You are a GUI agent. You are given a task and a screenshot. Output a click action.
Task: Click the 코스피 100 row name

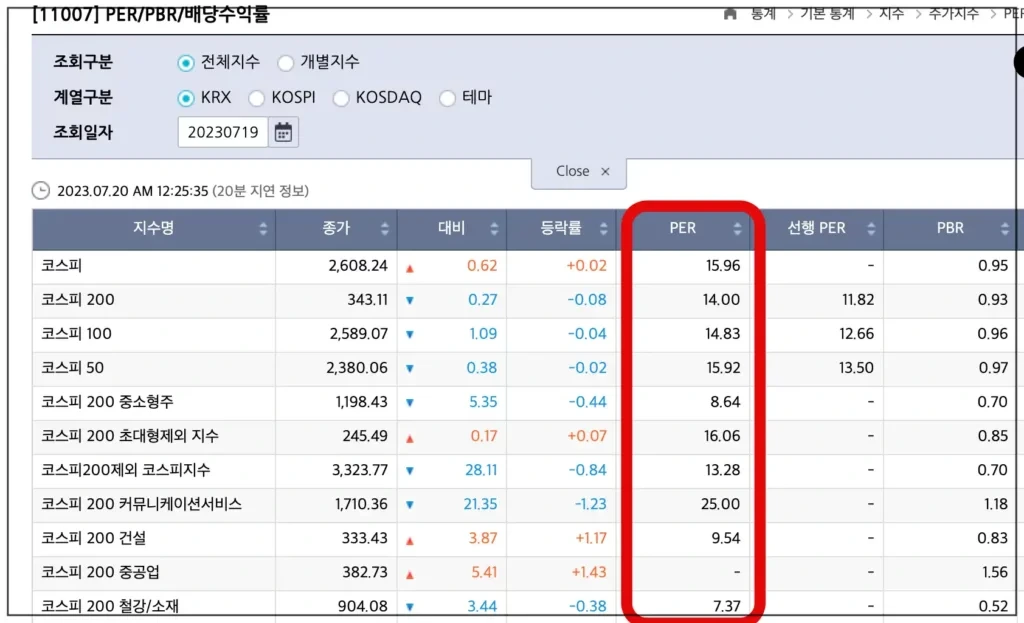tap(76, 334)
